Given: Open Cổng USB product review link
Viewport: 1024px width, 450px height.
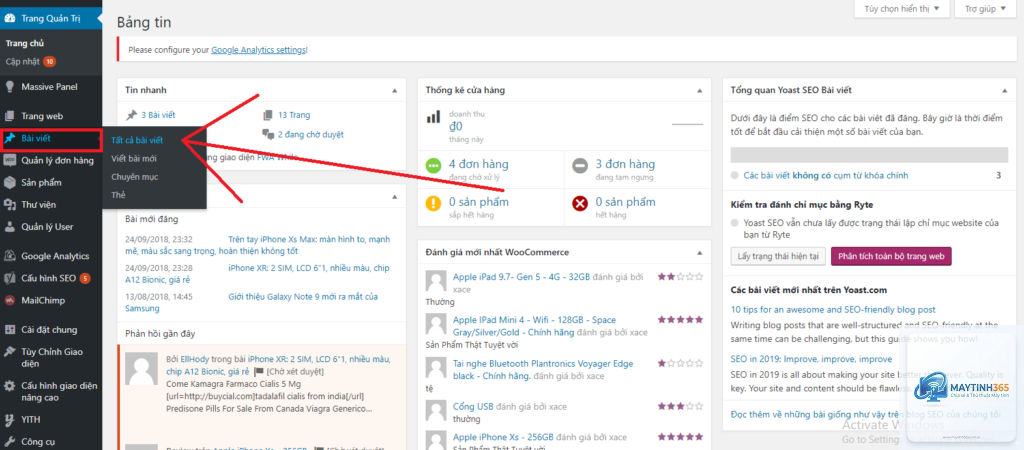Looking at the screenshot, I should click(473, 406).
